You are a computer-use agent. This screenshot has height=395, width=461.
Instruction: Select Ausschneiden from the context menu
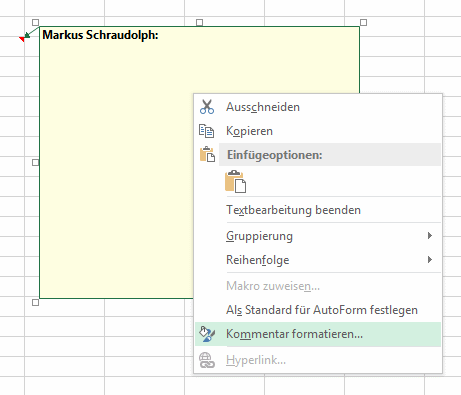[x=318, y=107]
